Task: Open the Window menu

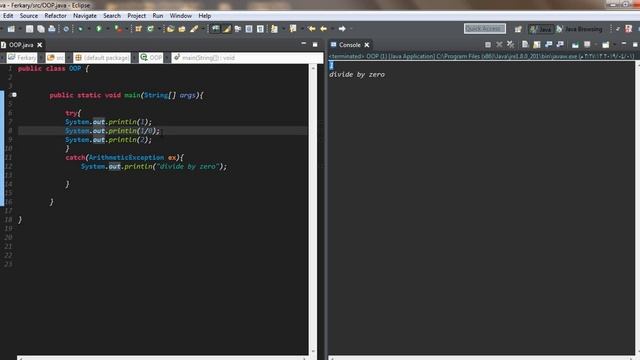Action: point(180,16)
